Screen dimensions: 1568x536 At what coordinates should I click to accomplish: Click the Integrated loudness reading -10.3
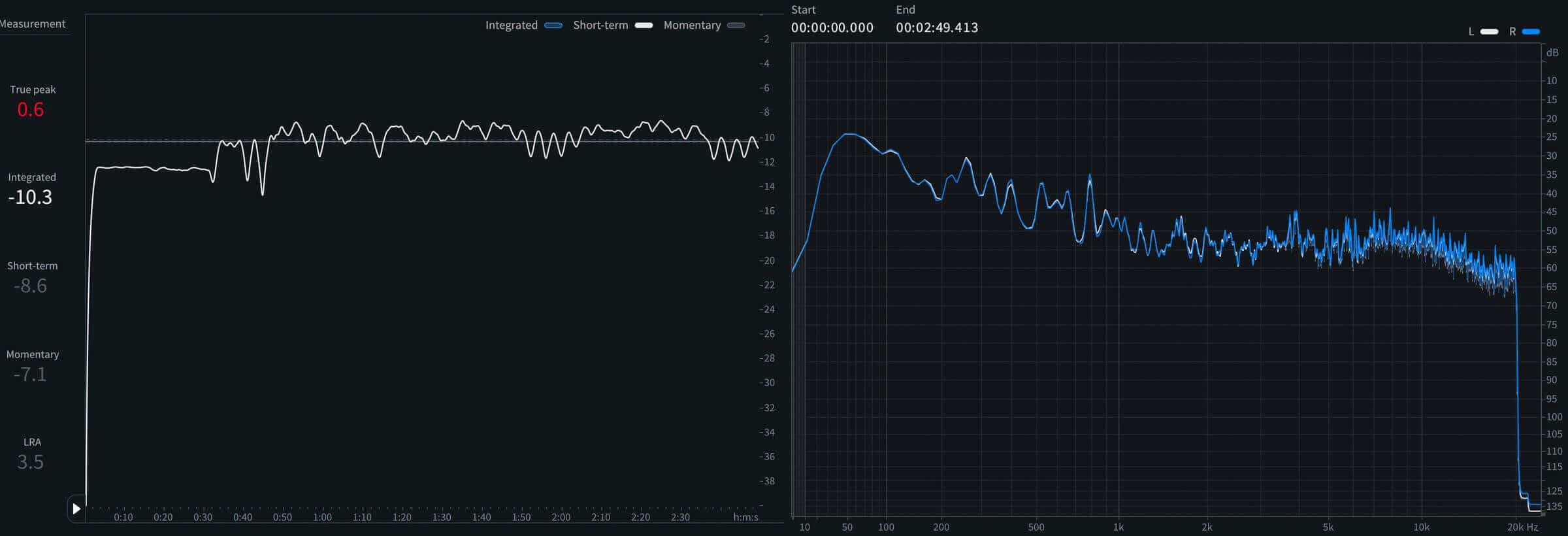(30, 197)
